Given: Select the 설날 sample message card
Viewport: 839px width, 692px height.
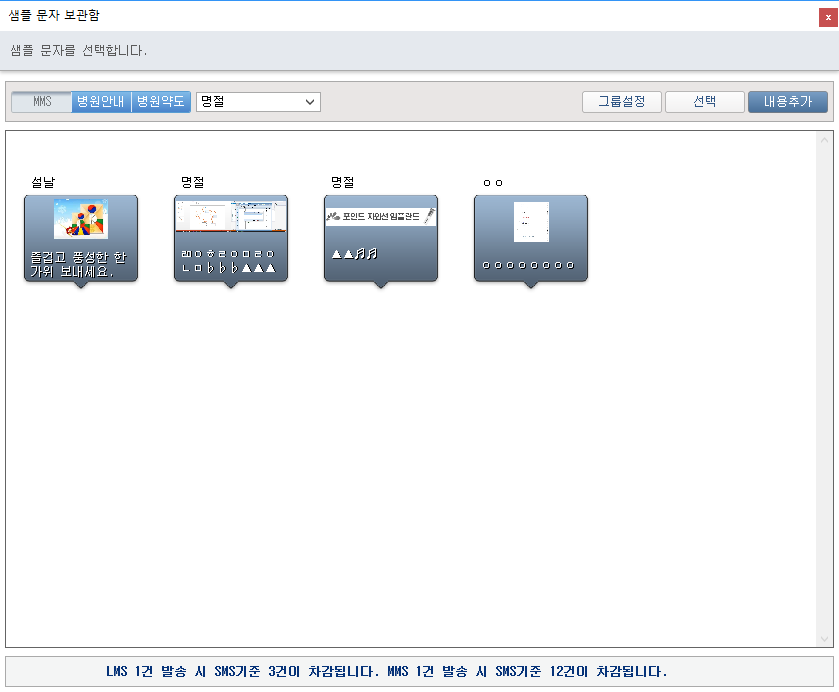Looking at the screenshot, I should point(81,239).
